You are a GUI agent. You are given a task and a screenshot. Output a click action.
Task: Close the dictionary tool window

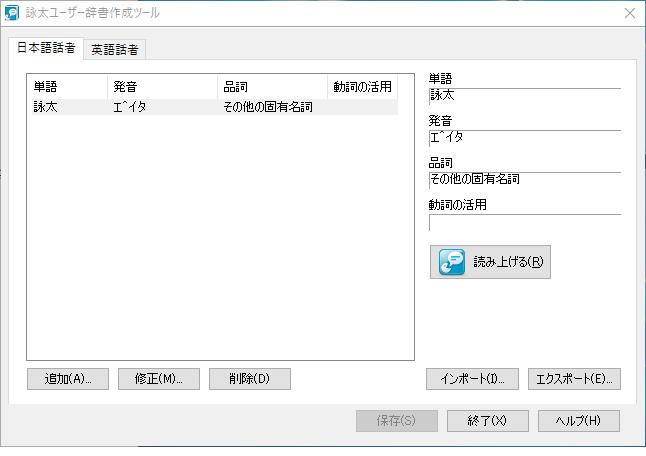(x=630, y=13)
